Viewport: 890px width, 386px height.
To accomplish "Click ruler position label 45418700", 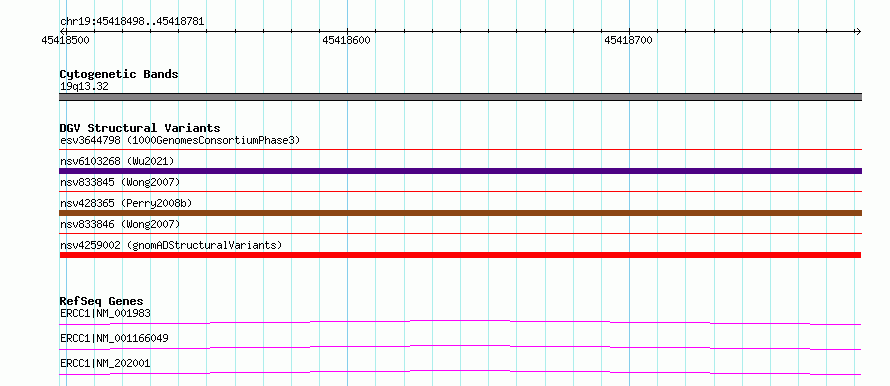I will tap(628, 40).
